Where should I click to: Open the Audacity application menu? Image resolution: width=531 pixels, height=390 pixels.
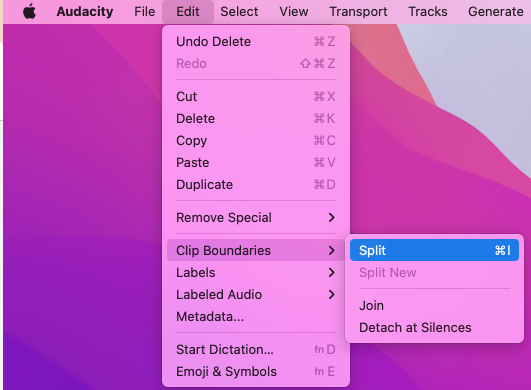85,12
